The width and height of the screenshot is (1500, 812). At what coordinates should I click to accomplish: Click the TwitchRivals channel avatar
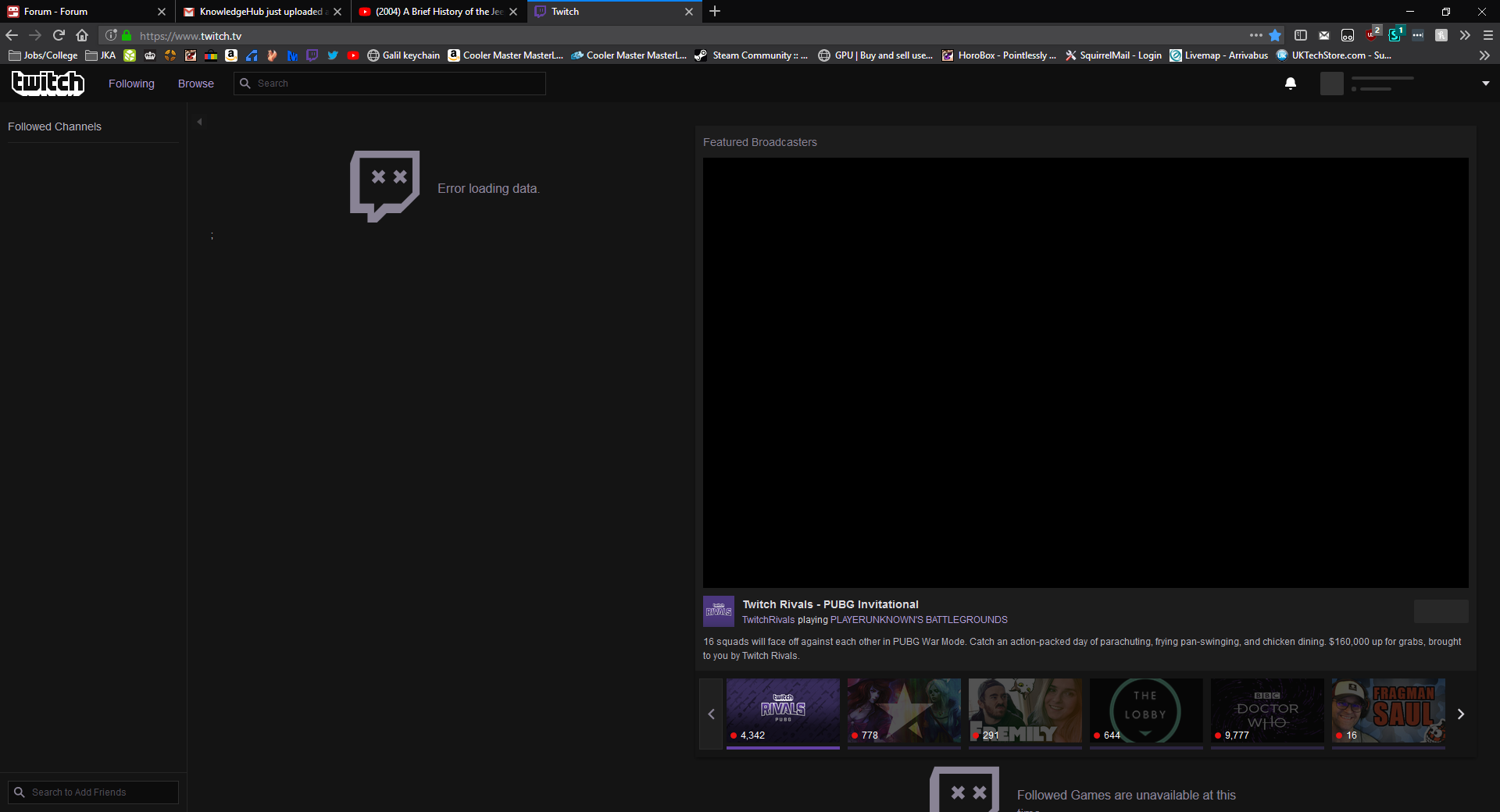coord(719,611)
